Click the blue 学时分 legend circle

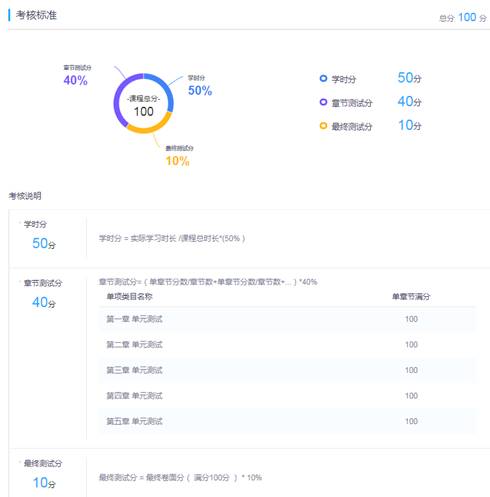323,78
